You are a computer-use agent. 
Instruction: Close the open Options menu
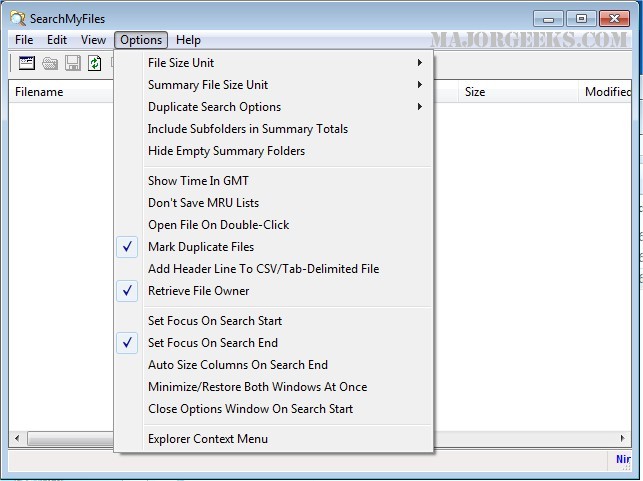coord(141,40)
